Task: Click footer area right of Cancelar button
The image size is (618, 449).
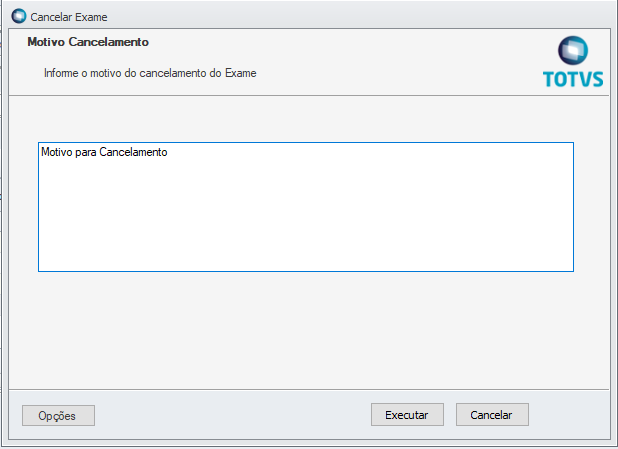Action: tap(570, 415)
